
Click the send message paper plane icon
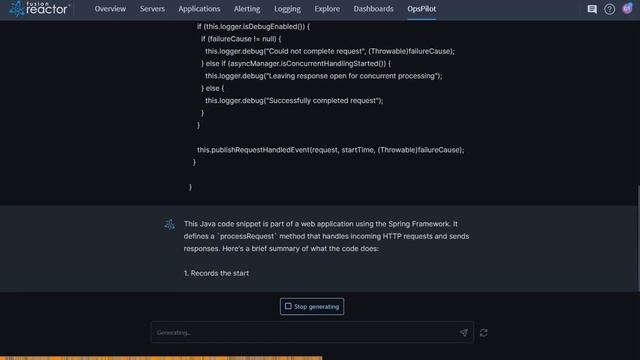(x=464, y=333)
